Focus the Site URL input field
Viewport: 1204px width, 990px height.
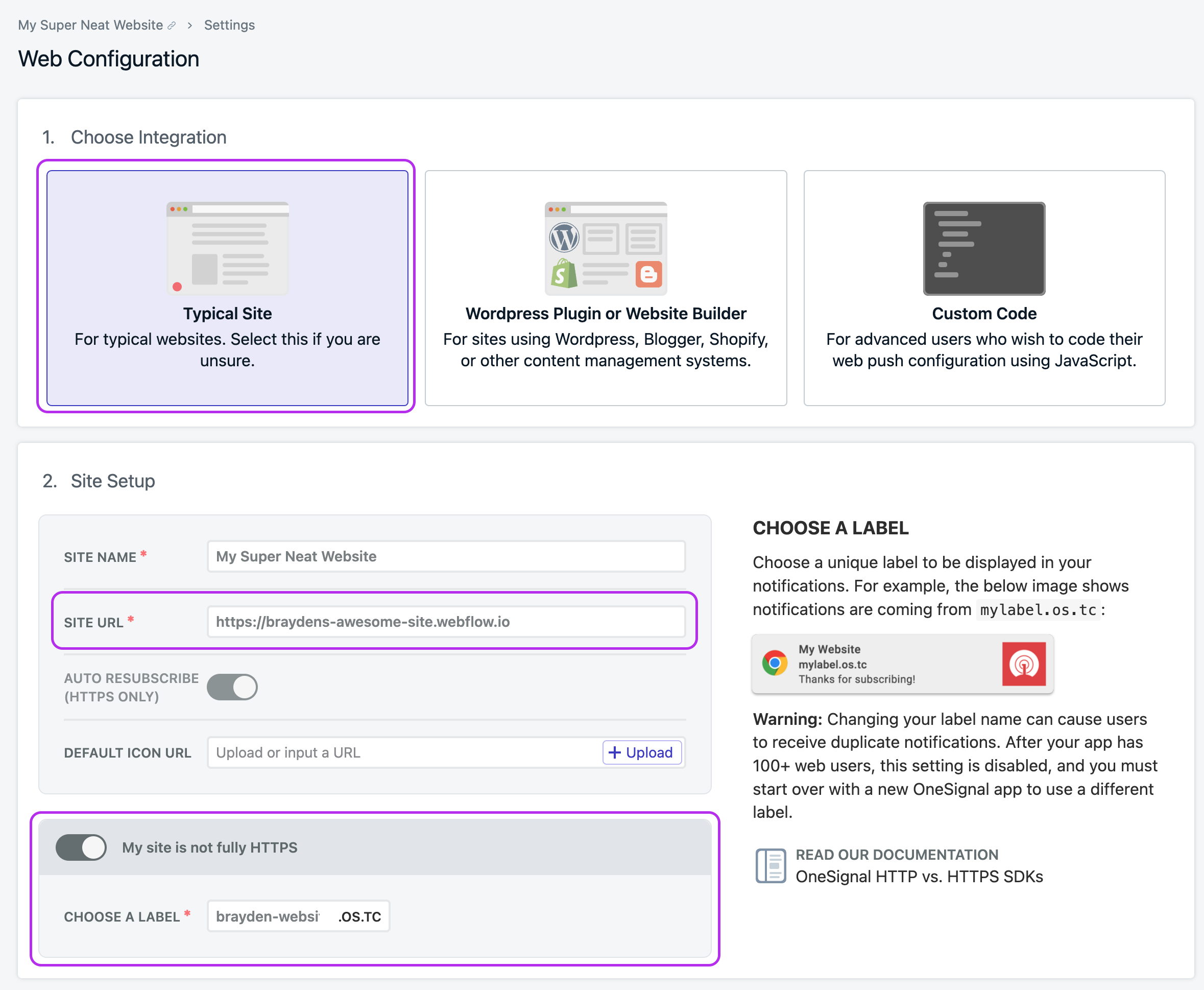tap(446, 622)
